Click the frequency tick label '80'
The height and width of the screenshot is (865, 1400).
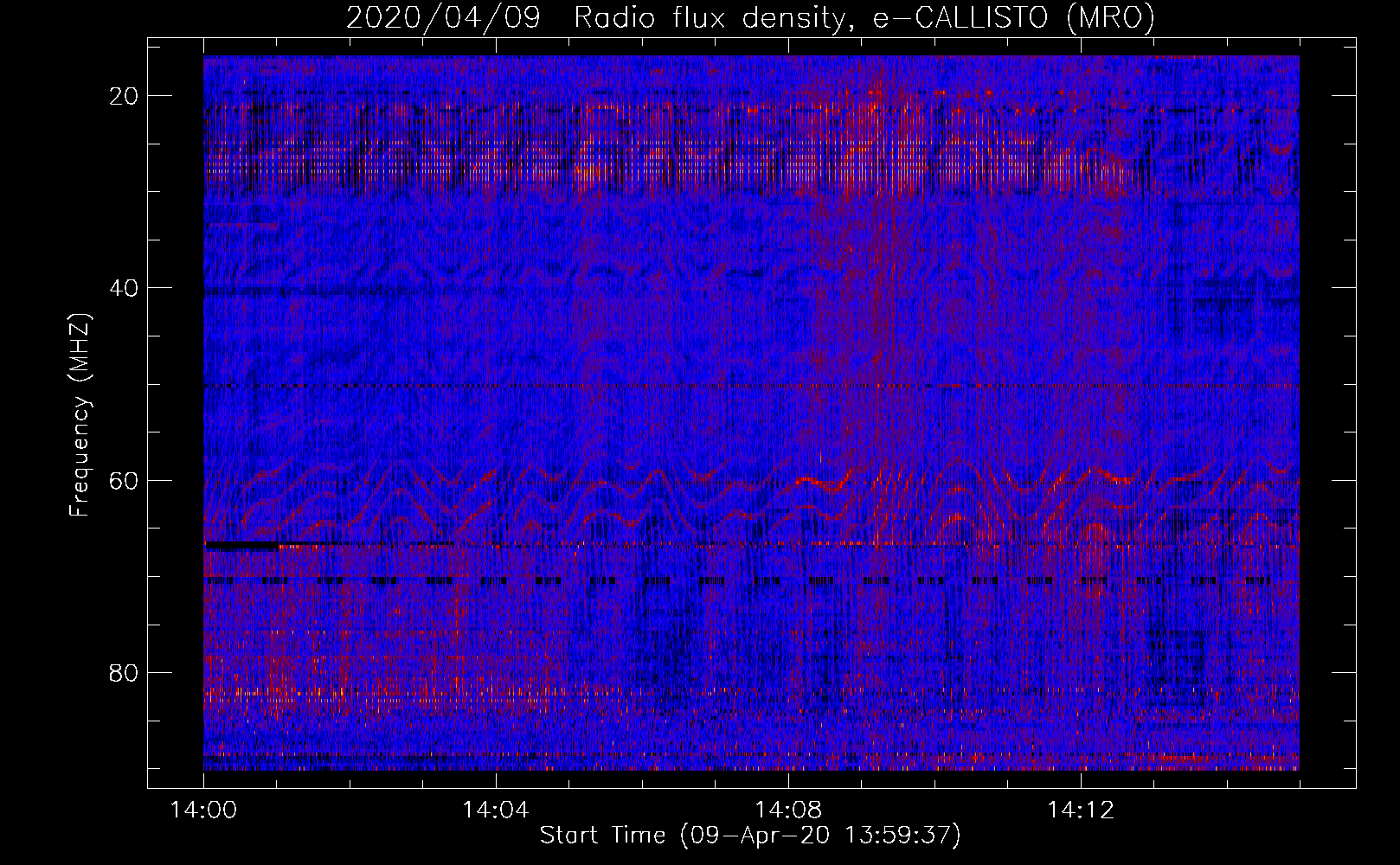[125, 672]
